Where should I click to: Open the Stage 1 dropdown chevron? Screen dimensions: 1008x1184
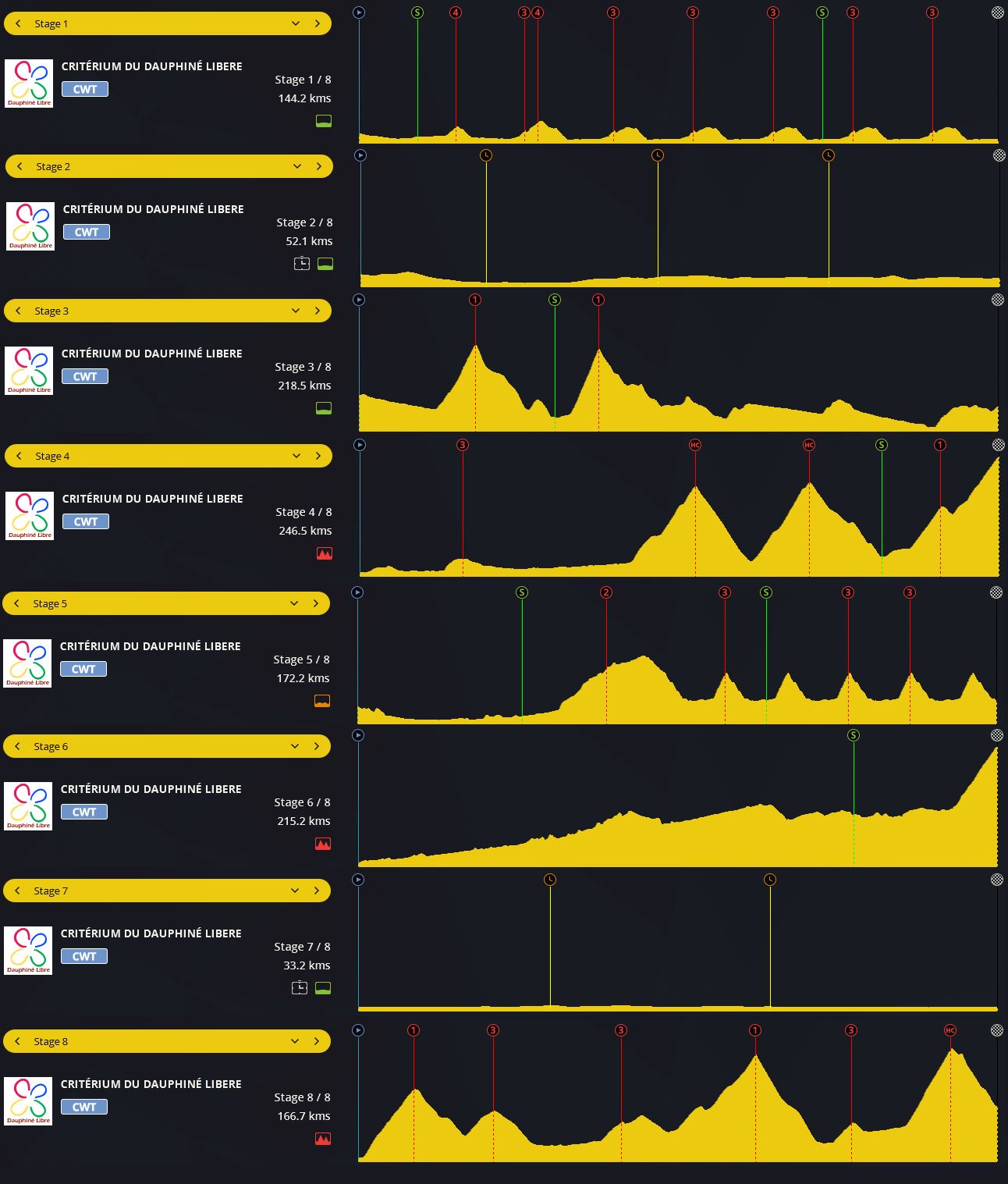coord(296,23)
